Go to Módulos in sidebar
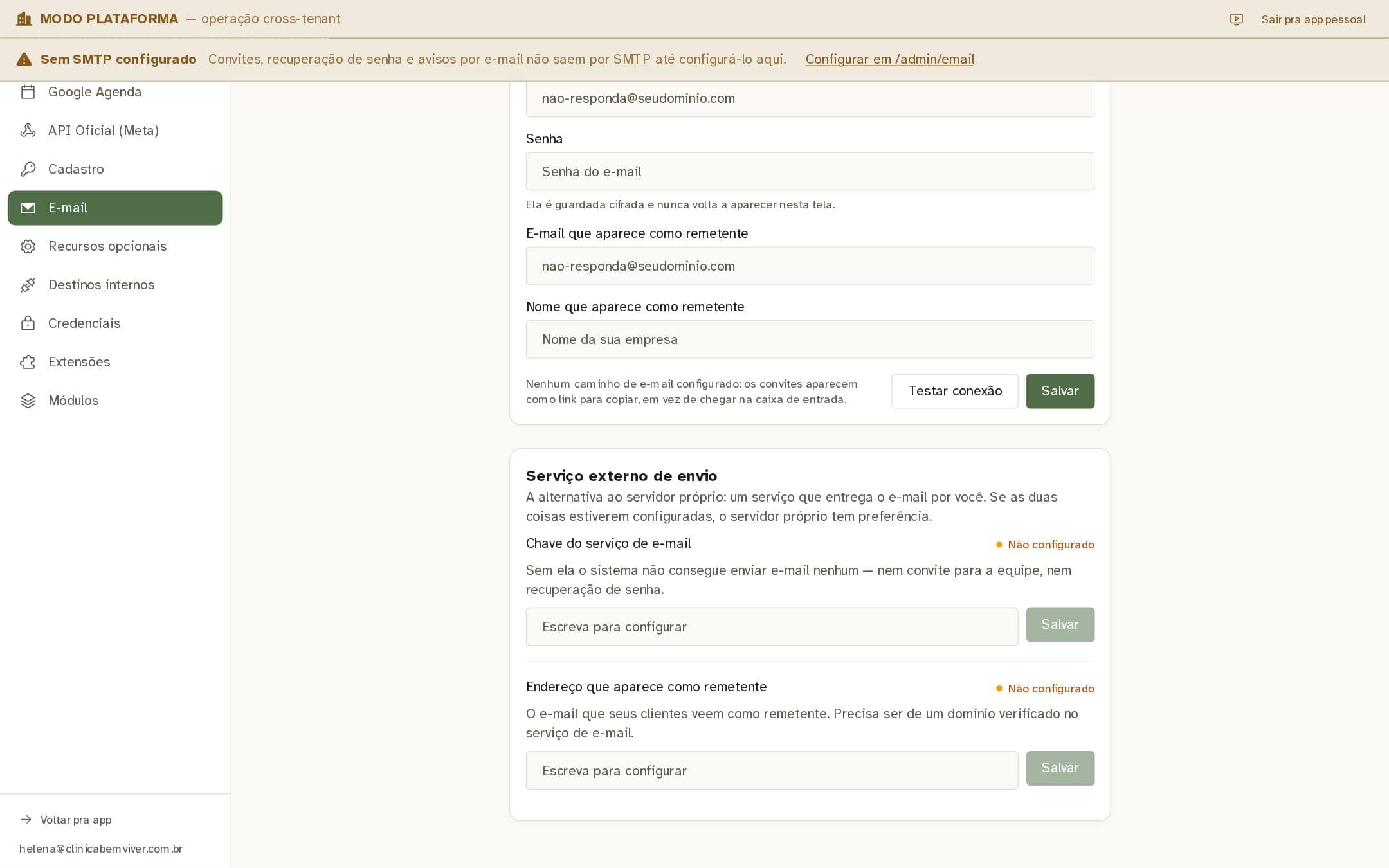The width and height of the screenshot is (1389, 868). click(x=115, y=401)
